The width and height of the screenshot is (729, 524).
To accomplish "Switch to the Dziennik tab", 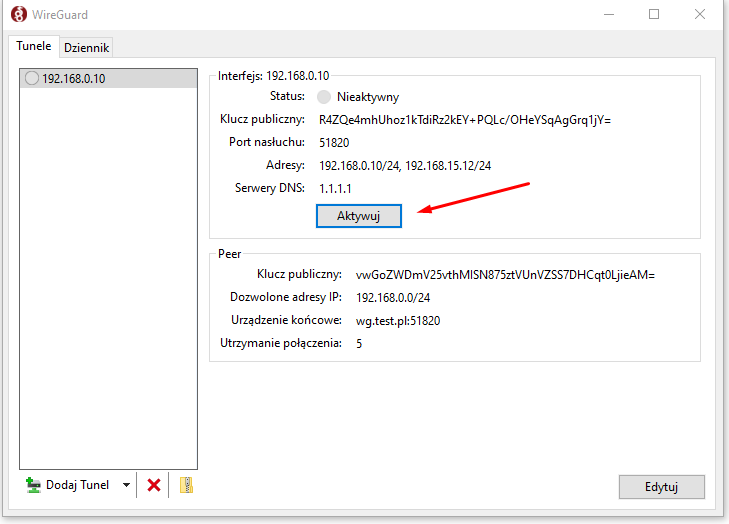I will (x=87, y=47).
